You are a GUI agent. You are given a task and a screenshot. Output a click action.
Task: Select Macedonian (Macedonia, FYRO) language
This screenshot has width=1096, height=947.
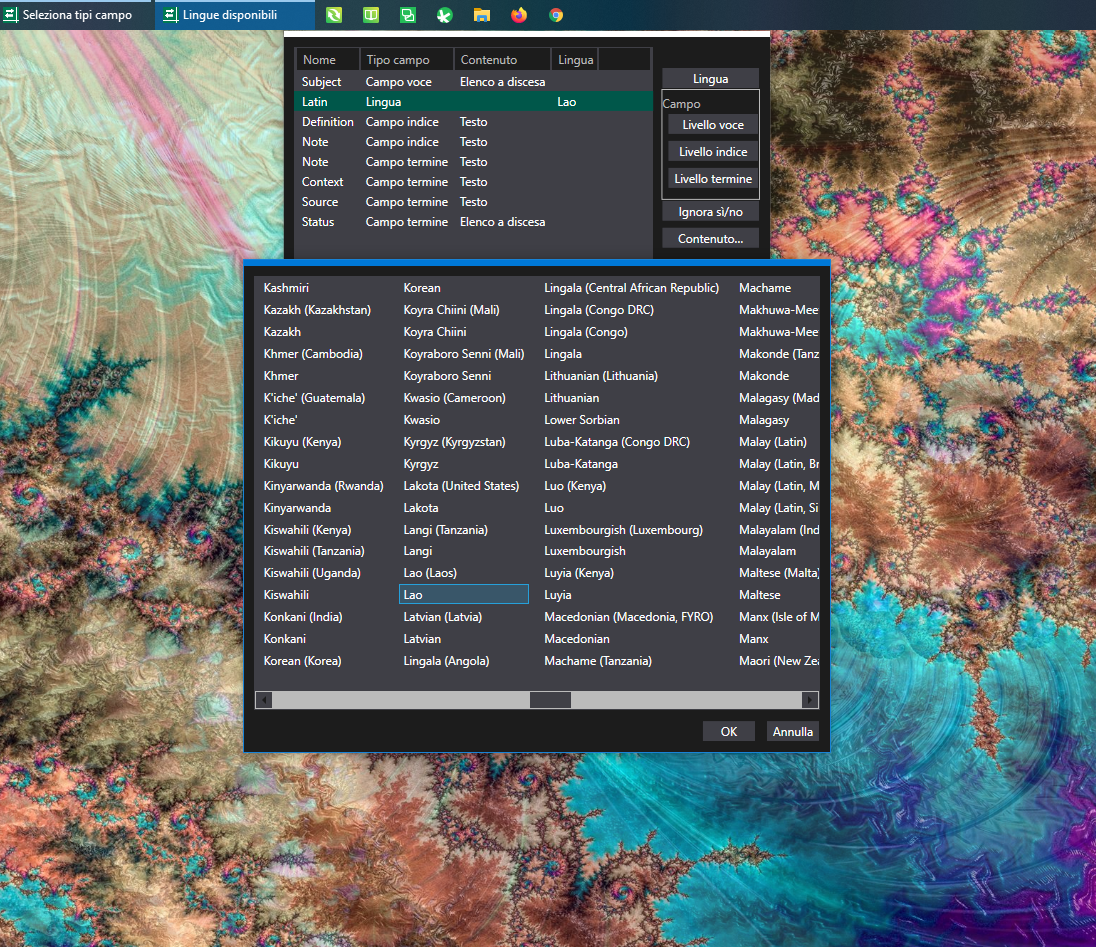628,616
